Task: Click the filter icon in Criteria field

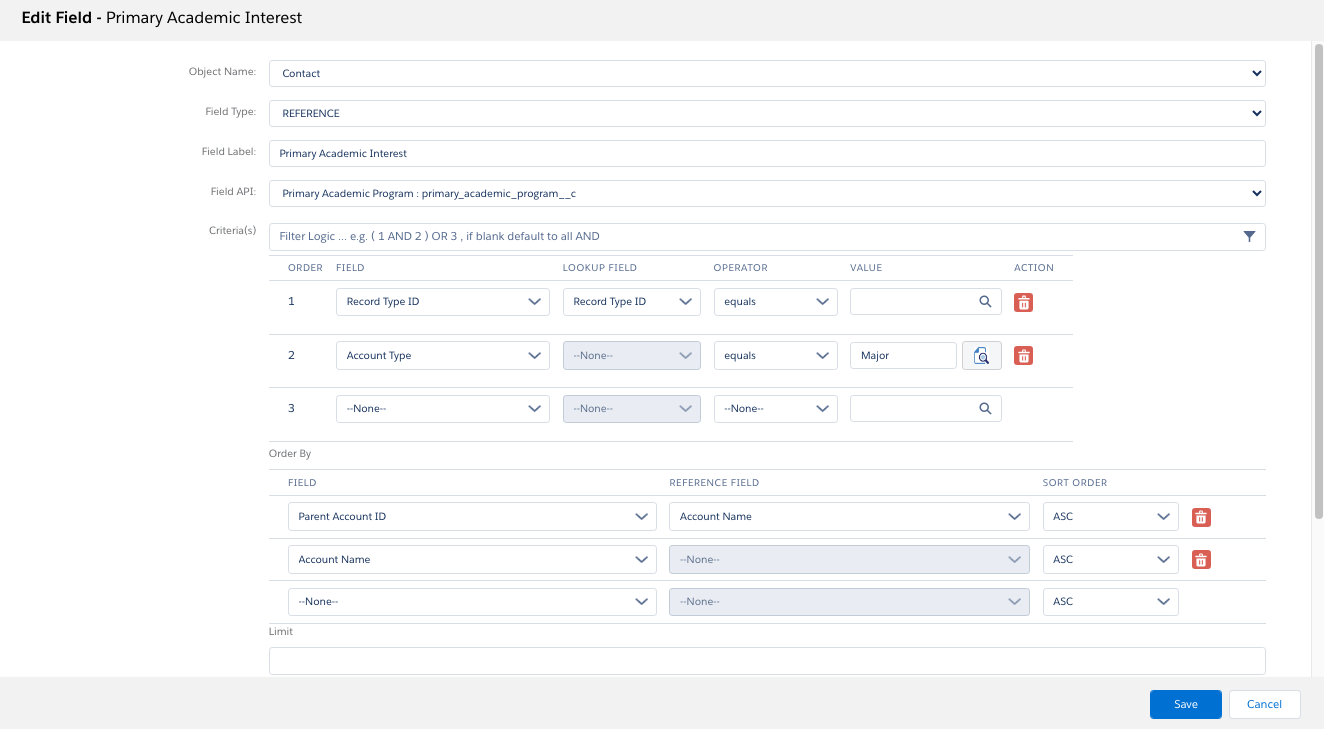Action: point(1249,237)
